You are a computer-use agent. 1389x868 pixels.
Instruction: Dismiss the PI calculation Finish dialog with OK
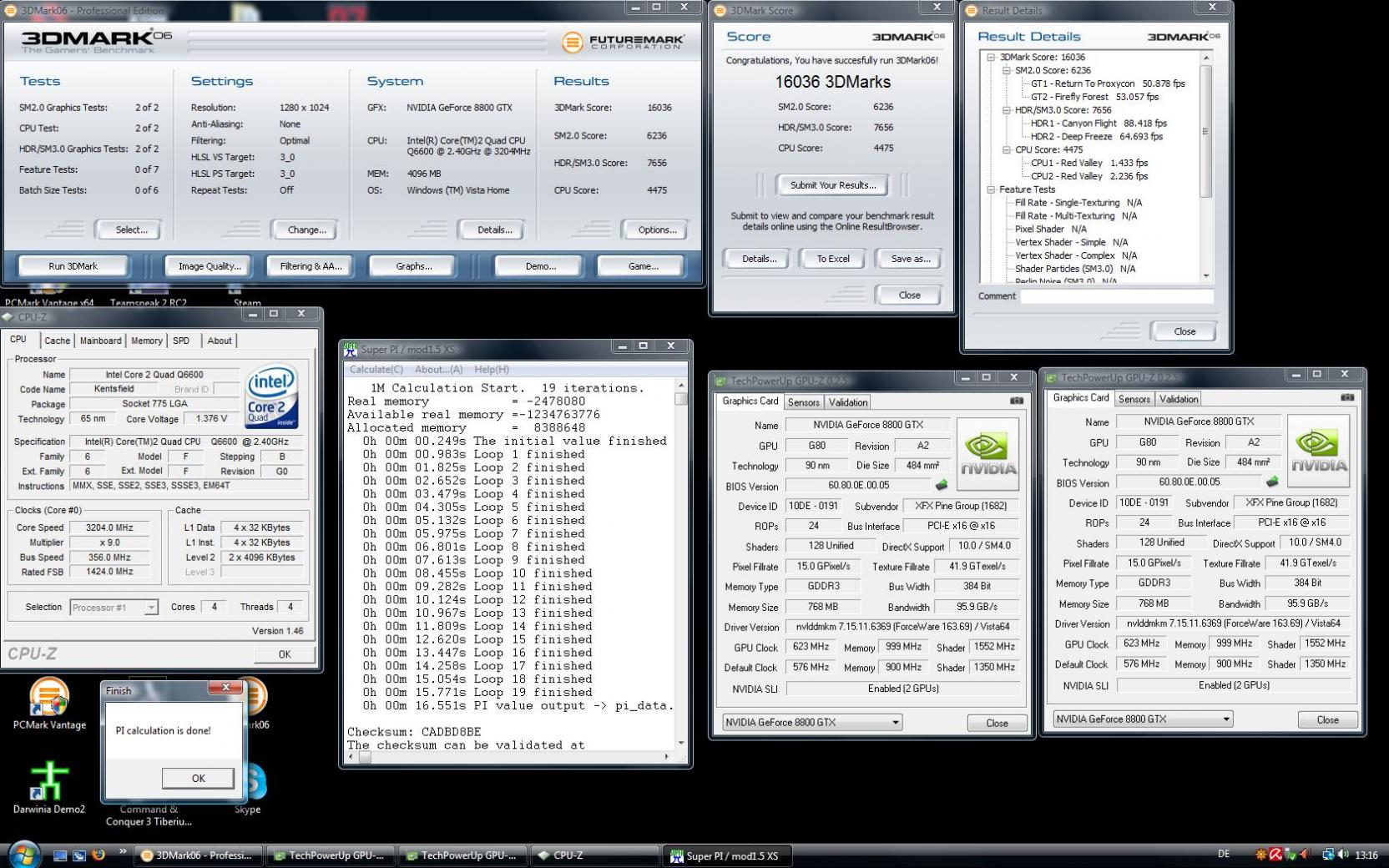tap(198, 778)
